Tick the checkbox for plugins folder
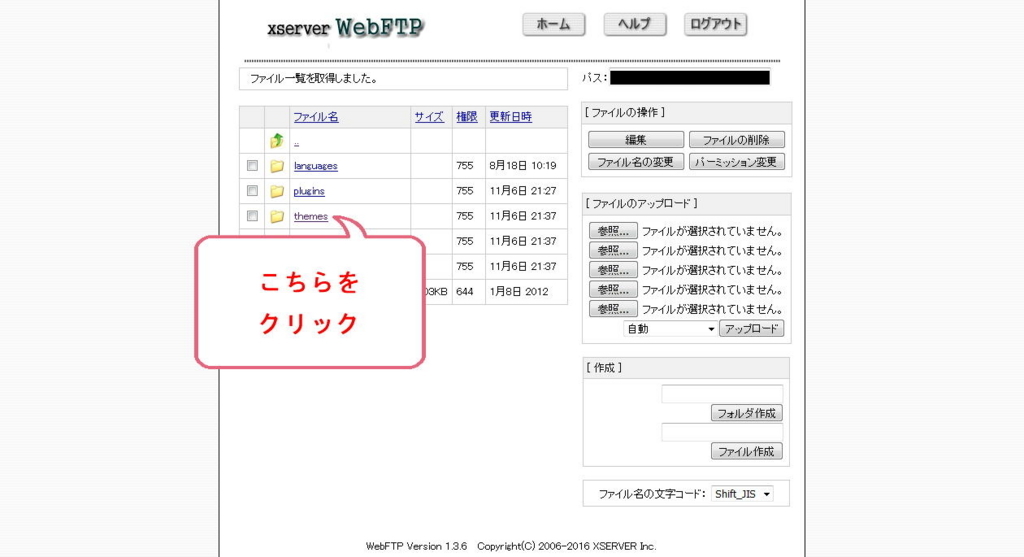This screenshot has height=557, width=1024. pyautogui.click(x=252, y=191)
